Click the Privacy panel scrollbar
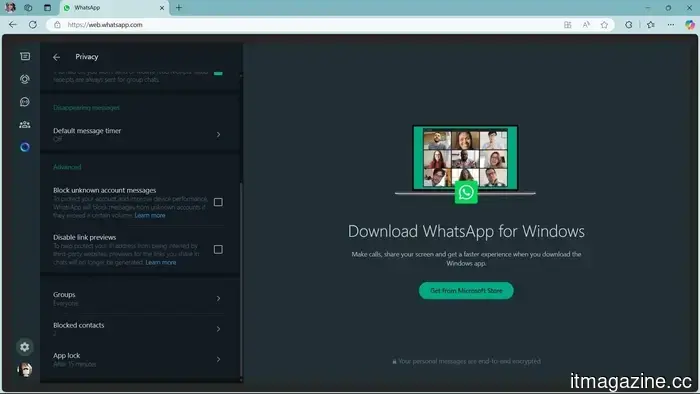 click(242, 279)
